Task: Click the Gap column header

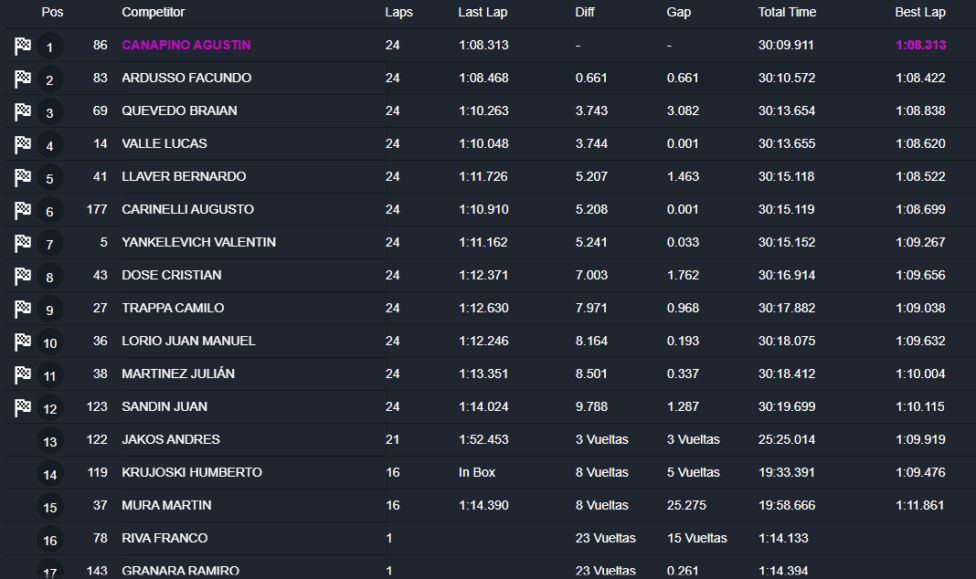Action: coord(678,12)
